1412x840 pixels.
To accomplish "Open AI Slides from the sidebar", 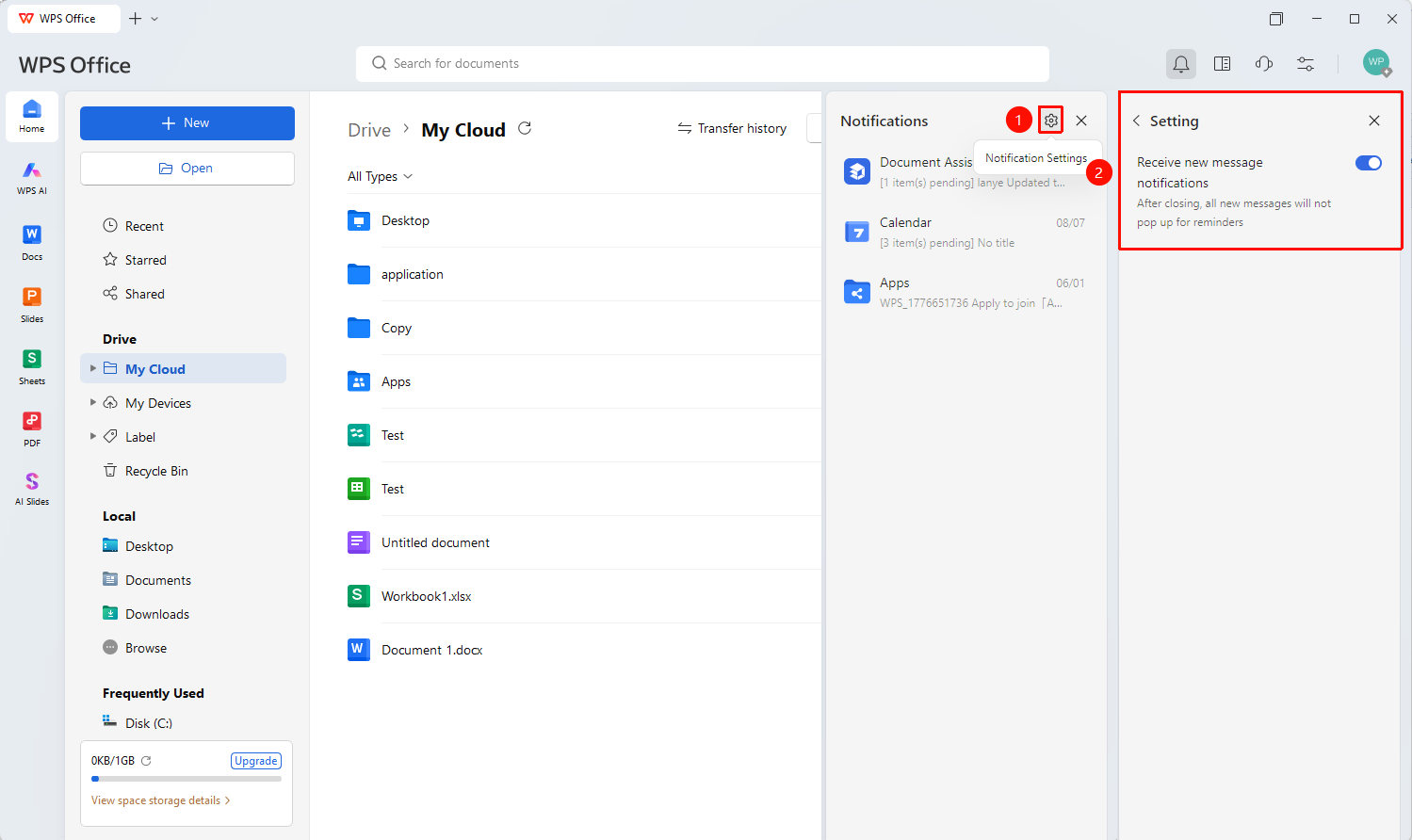I will pyautogui.click(x=32, y=490).
